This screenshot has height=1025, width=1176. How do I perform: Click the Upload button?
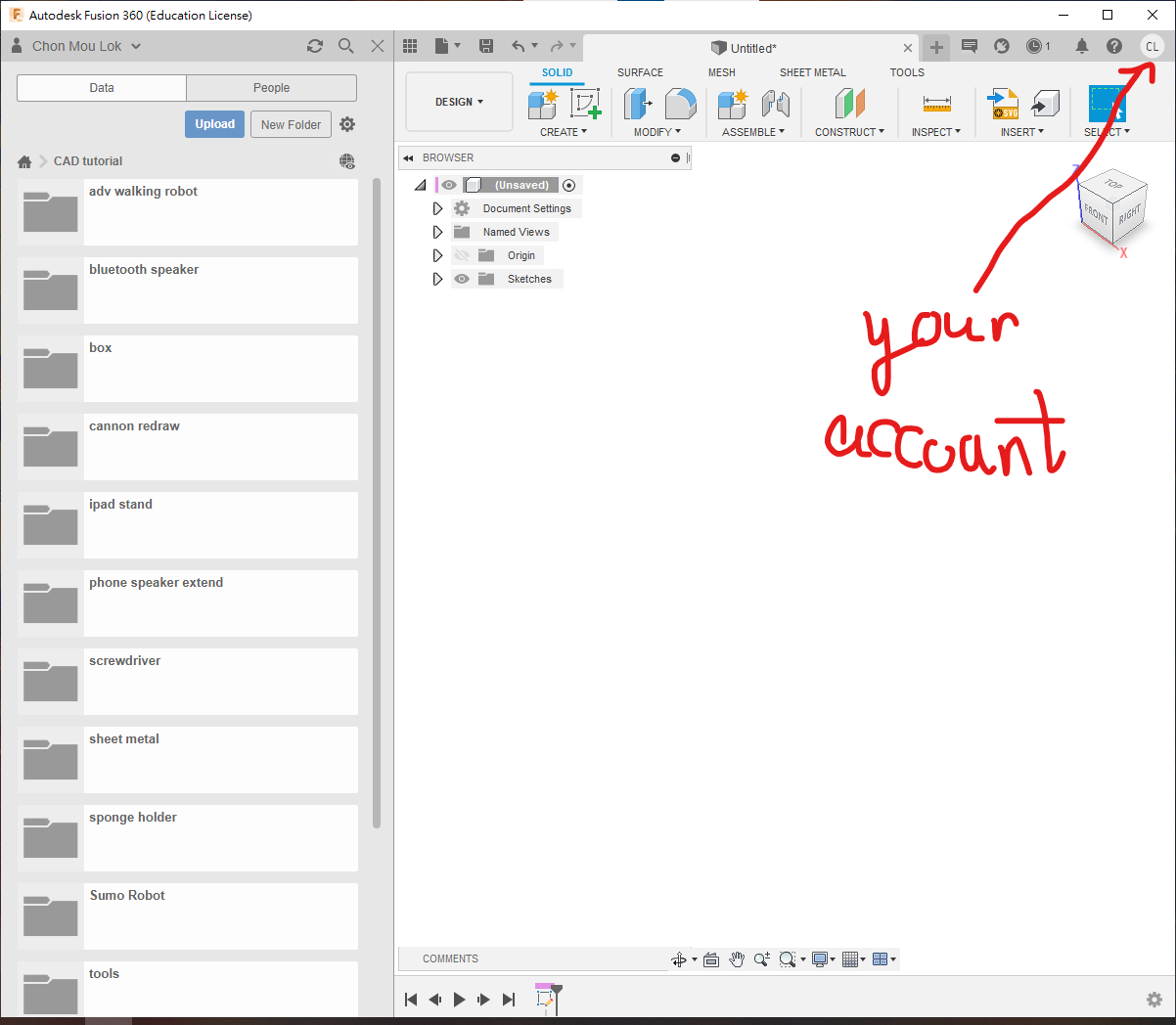214,124
